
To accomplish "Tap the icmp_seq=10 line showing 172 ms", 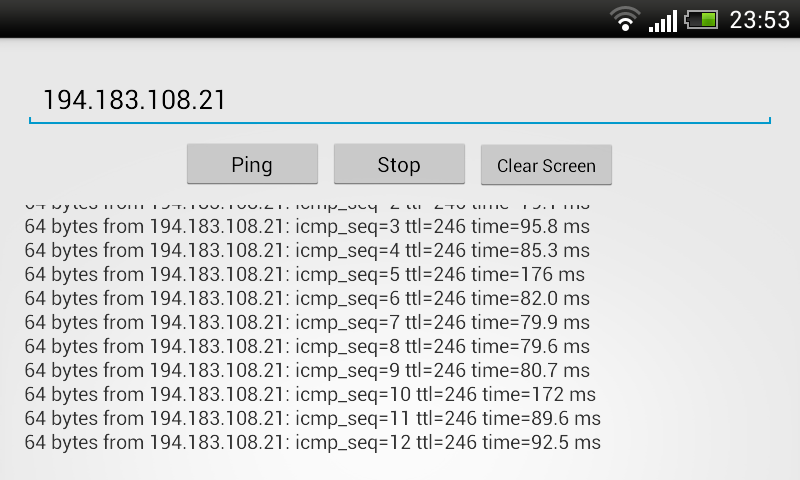I will click(x=310, y=394).
